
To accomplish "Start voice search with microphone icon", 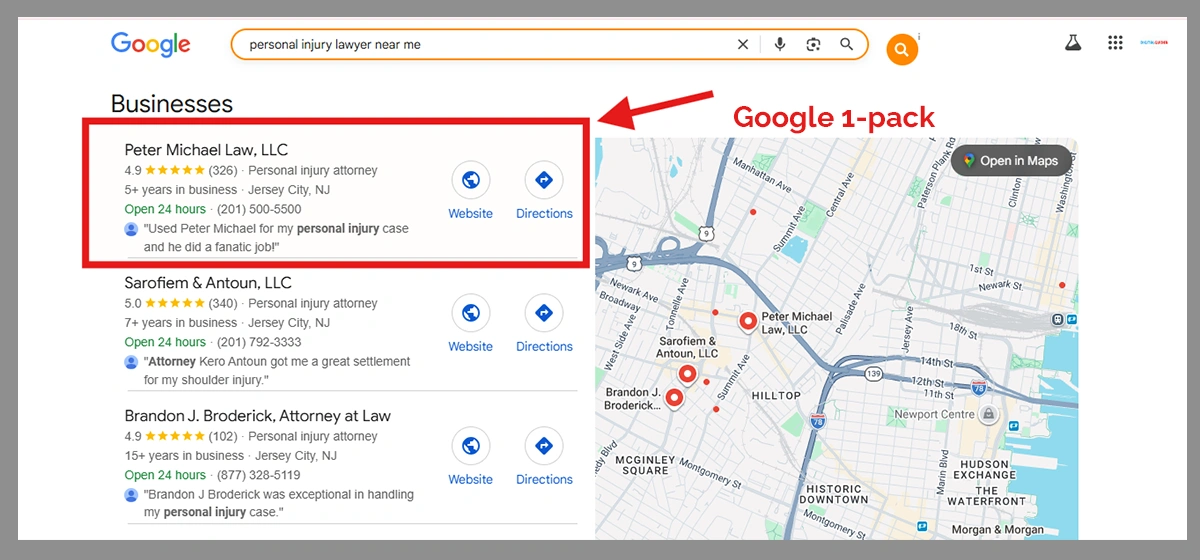I will (x=780, y=44).
